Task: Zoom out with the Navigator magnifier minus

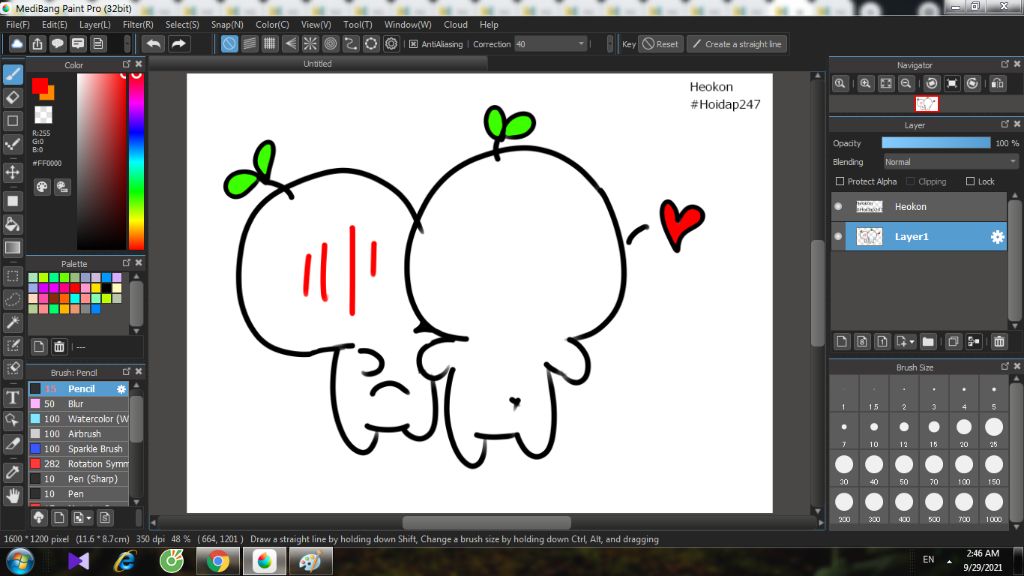Action: [x=906, y=84]
